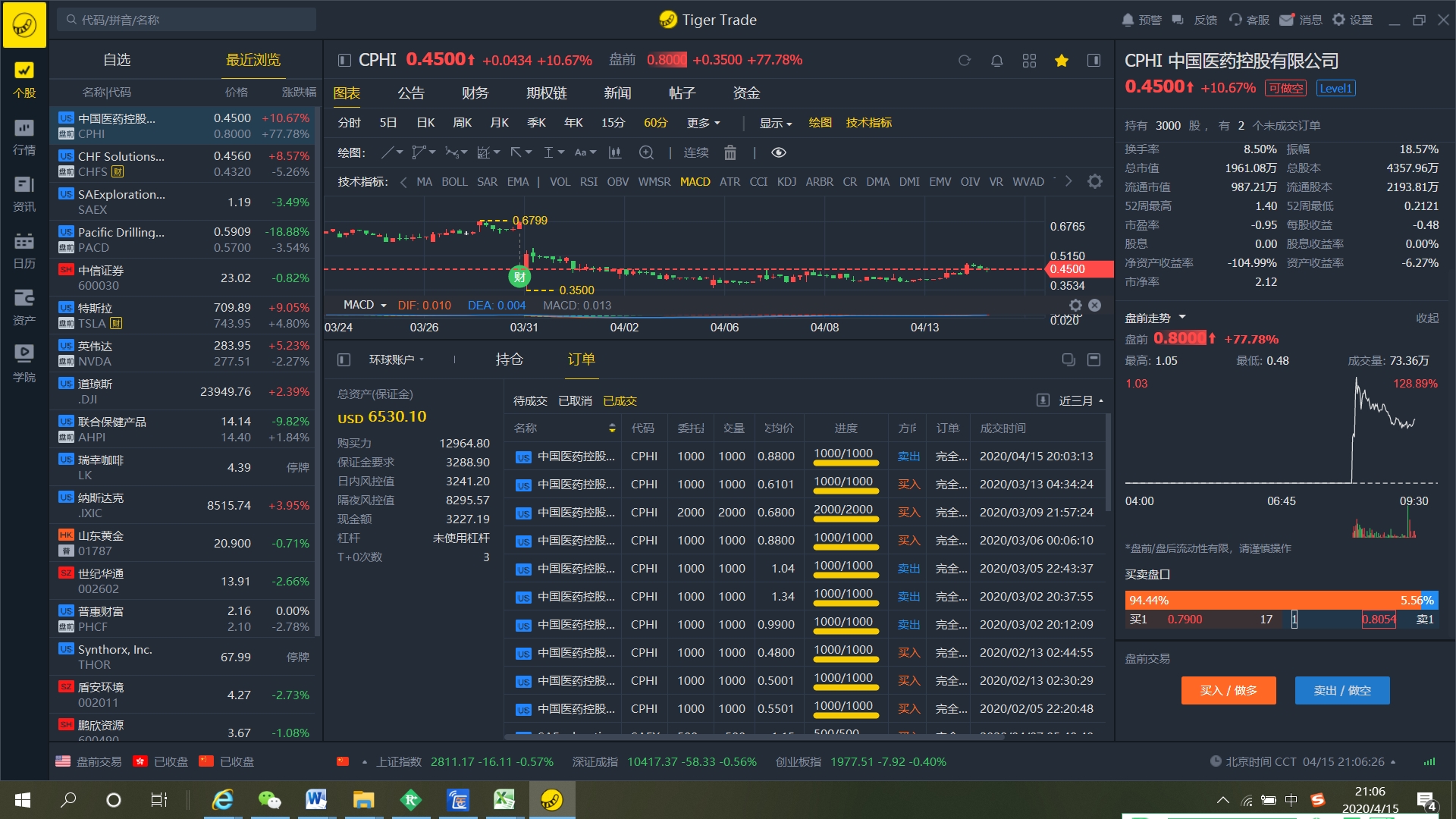Open the 个股 stocks sidebar section
The image size is (1456, 819).
coord(24,80)
